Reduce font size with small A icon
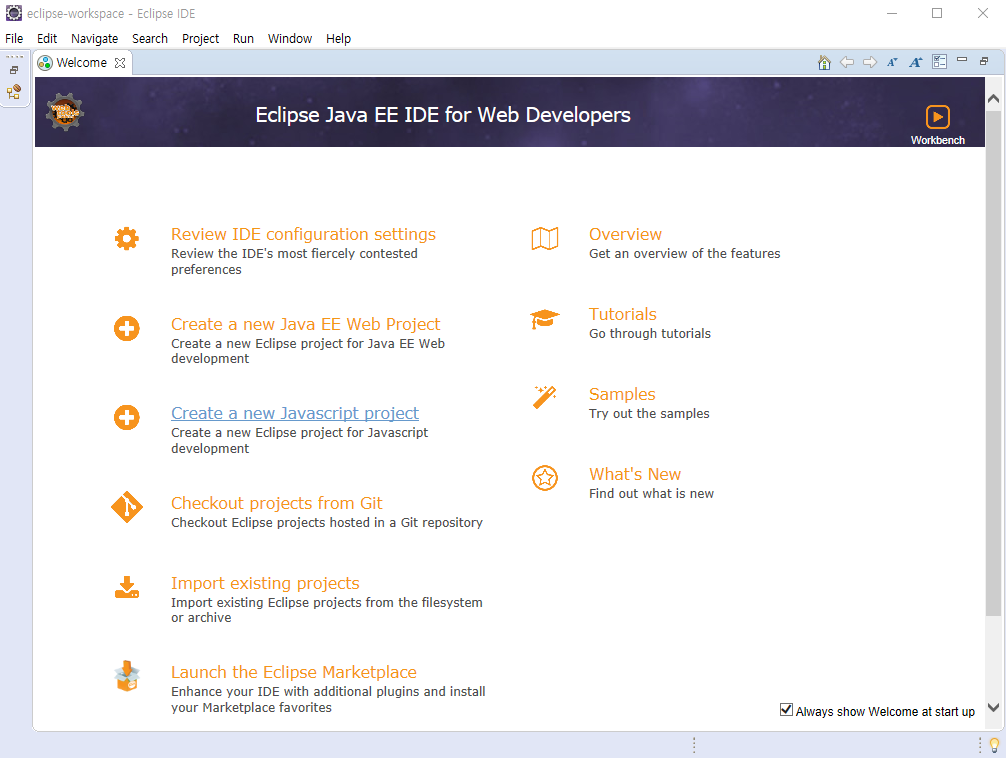Screen dimensions: 1006x758 tap(892, 62)
